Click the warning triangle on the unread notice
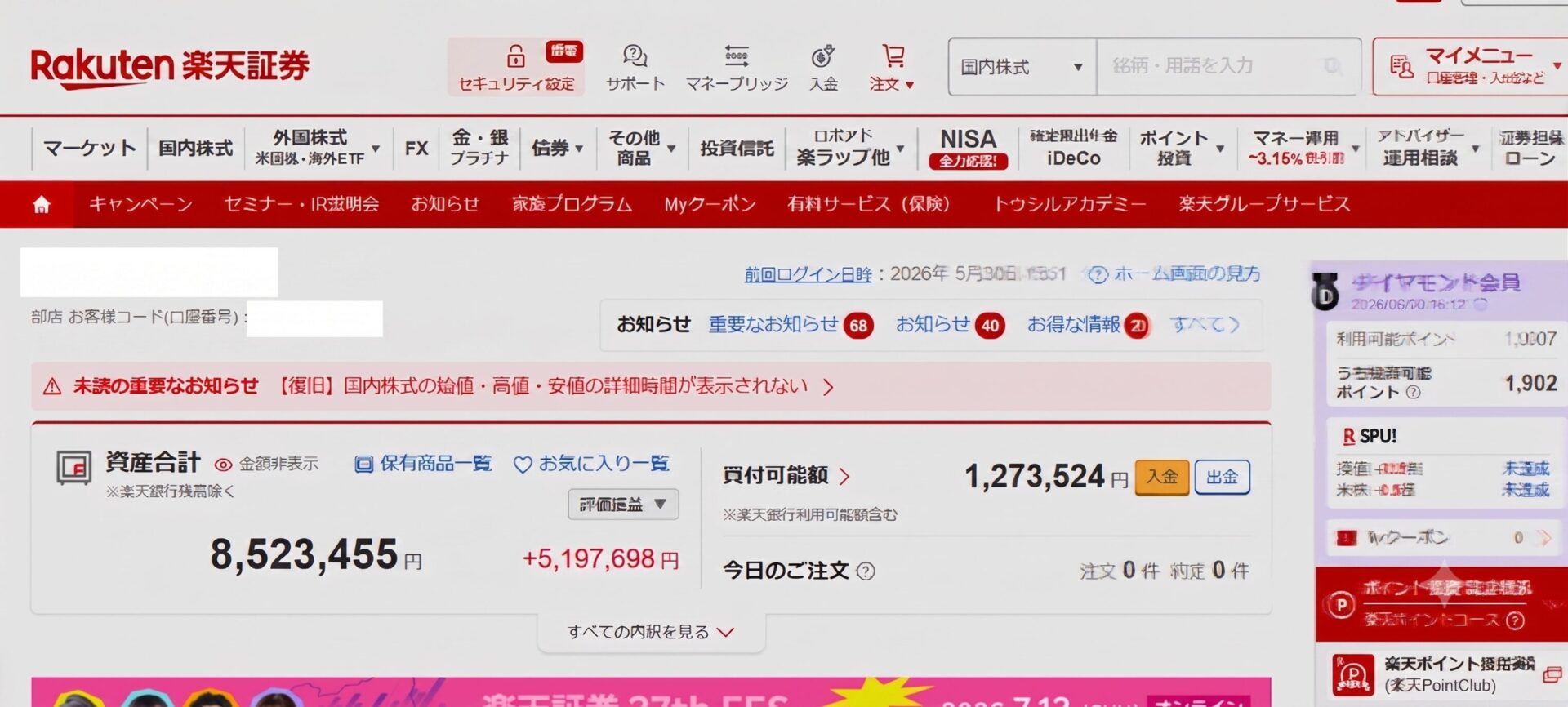 point(52,386)
